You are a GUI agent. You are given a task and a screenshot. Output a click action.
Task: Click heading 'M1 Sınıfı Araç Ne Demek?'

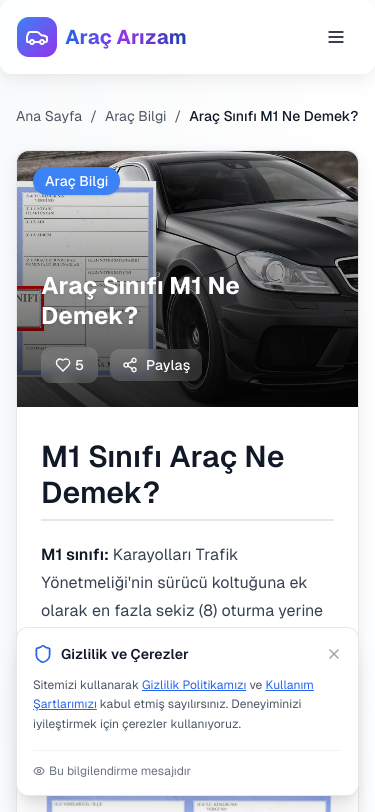[x=163, y=475]
